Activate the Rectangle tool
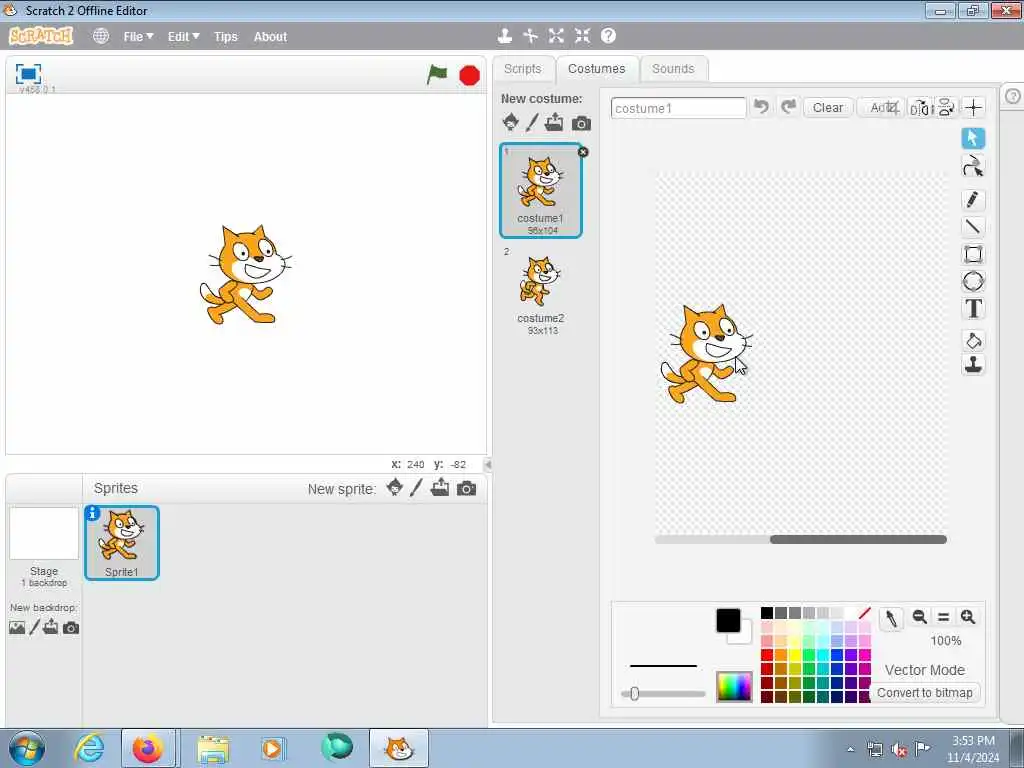This screenshot has height=768, width=1024. (x=973, y=254)
